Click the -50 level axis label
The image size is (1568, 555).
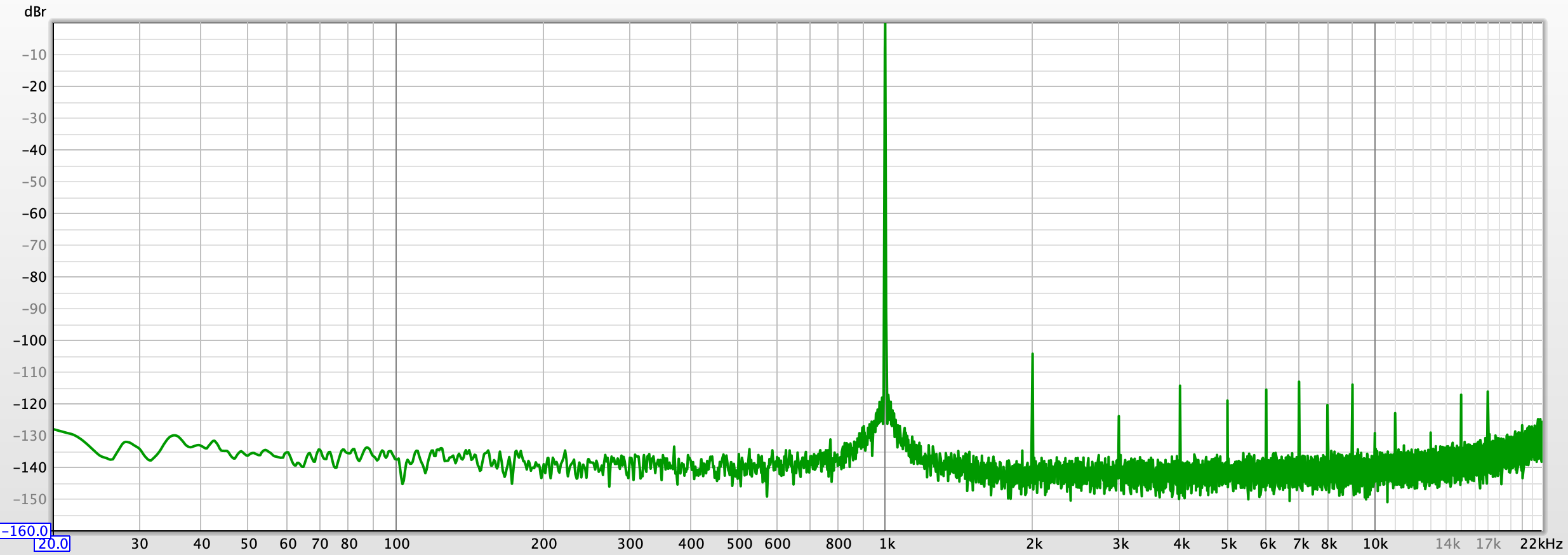pos(34,182)
